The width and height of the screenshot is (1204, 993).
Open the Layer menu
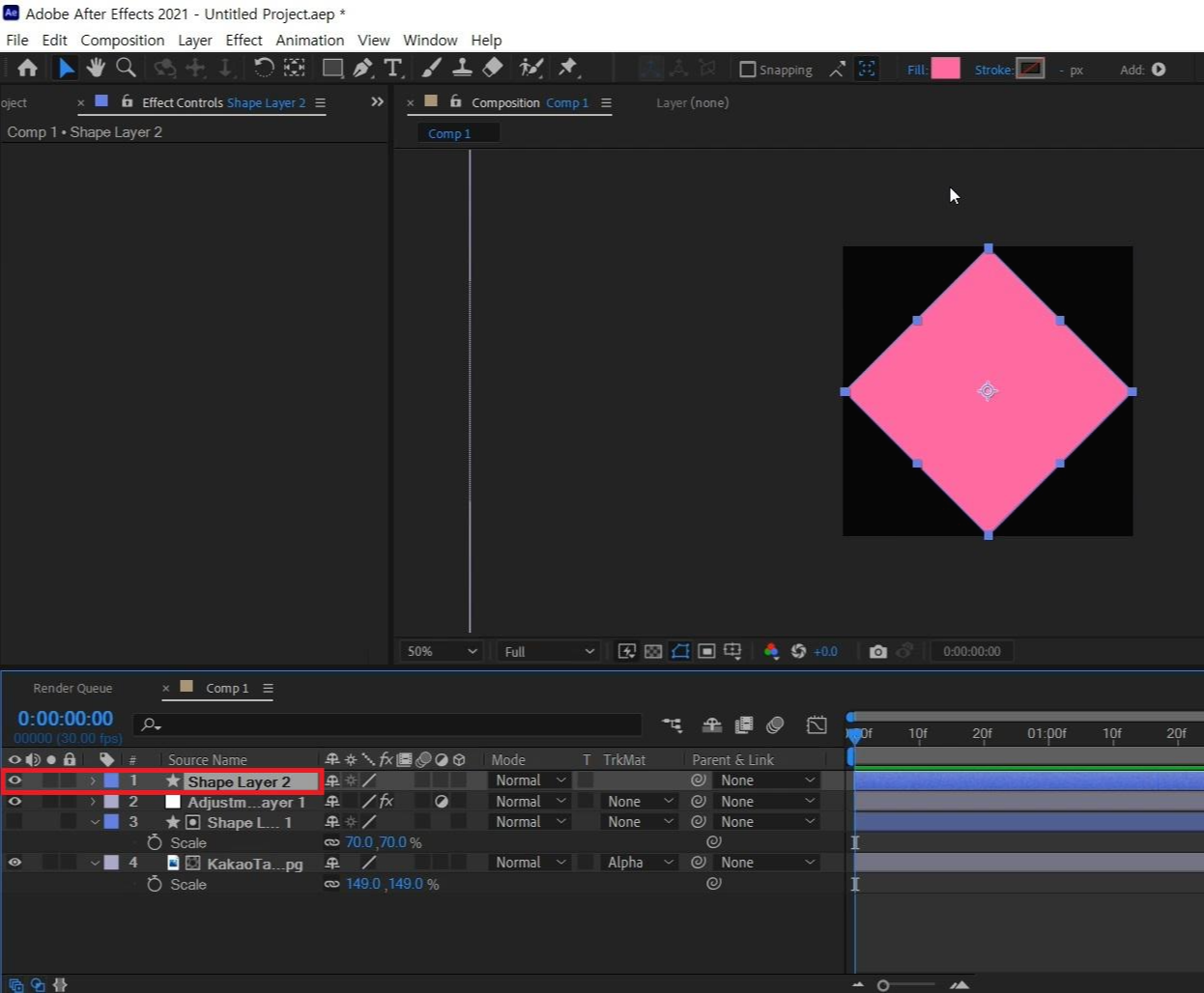[194, 40]
